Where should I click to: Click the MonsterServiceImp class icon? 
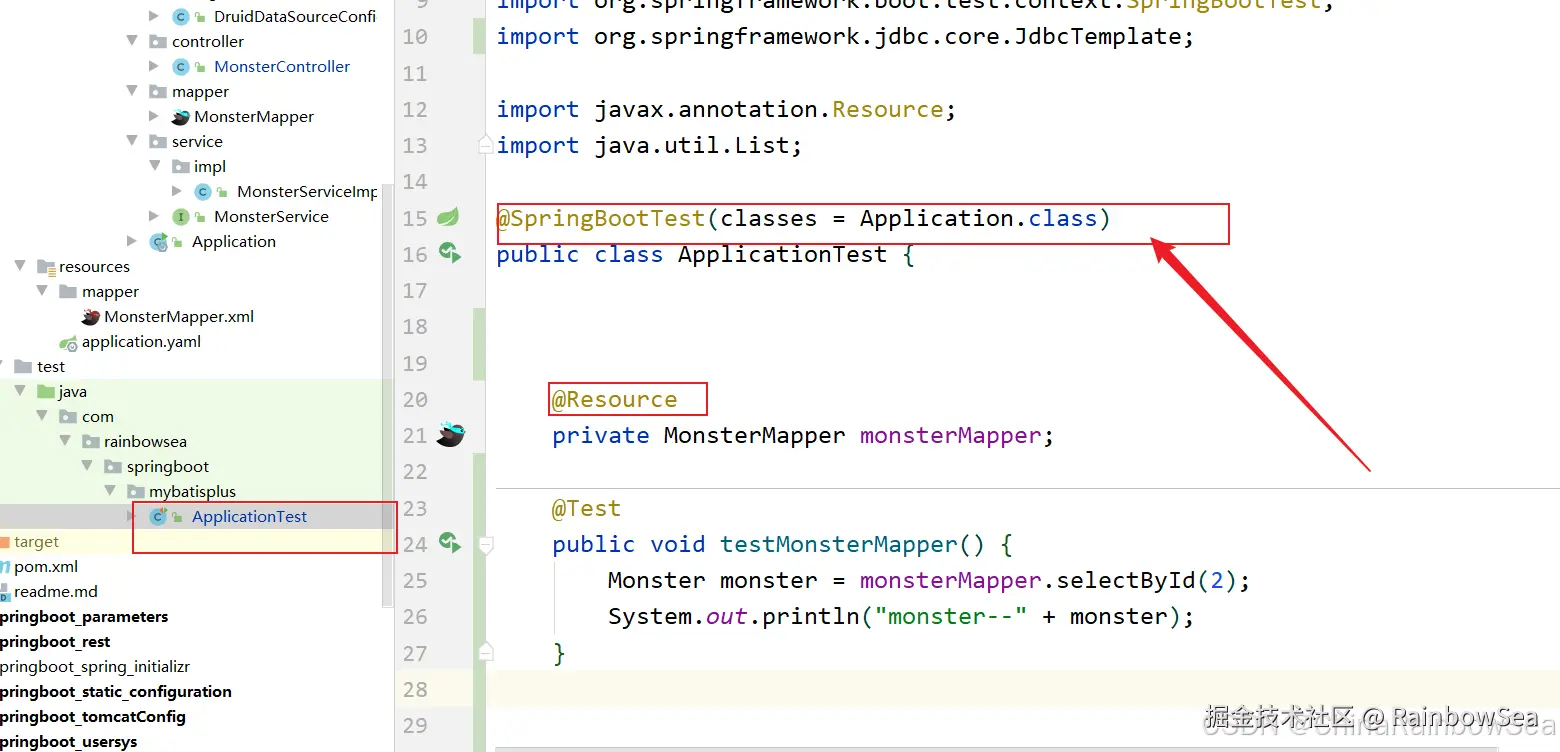coord(203,191)
